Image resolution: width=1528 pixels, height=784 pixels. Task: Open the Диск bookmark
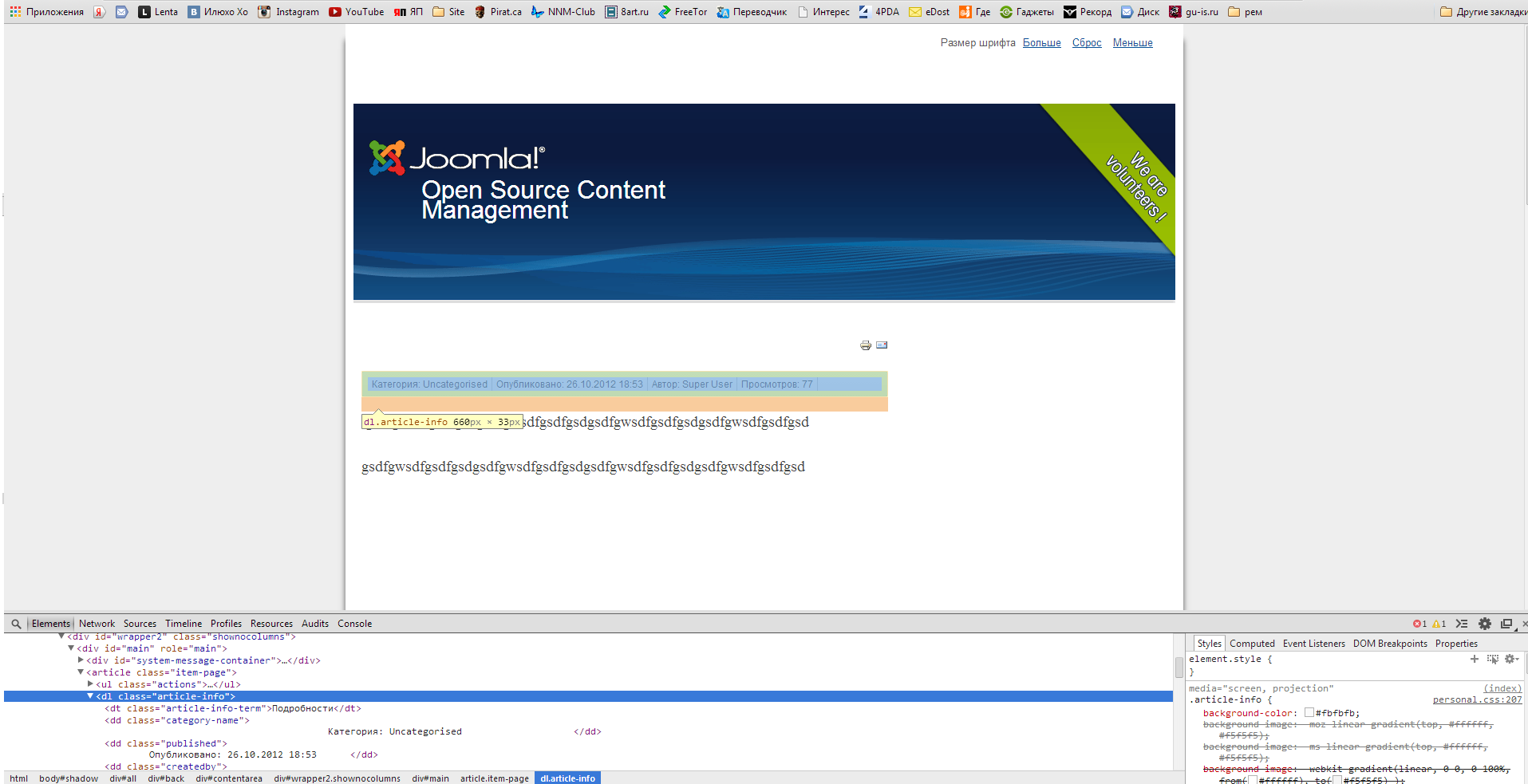pyautogui.click(x=1140, y=12)
